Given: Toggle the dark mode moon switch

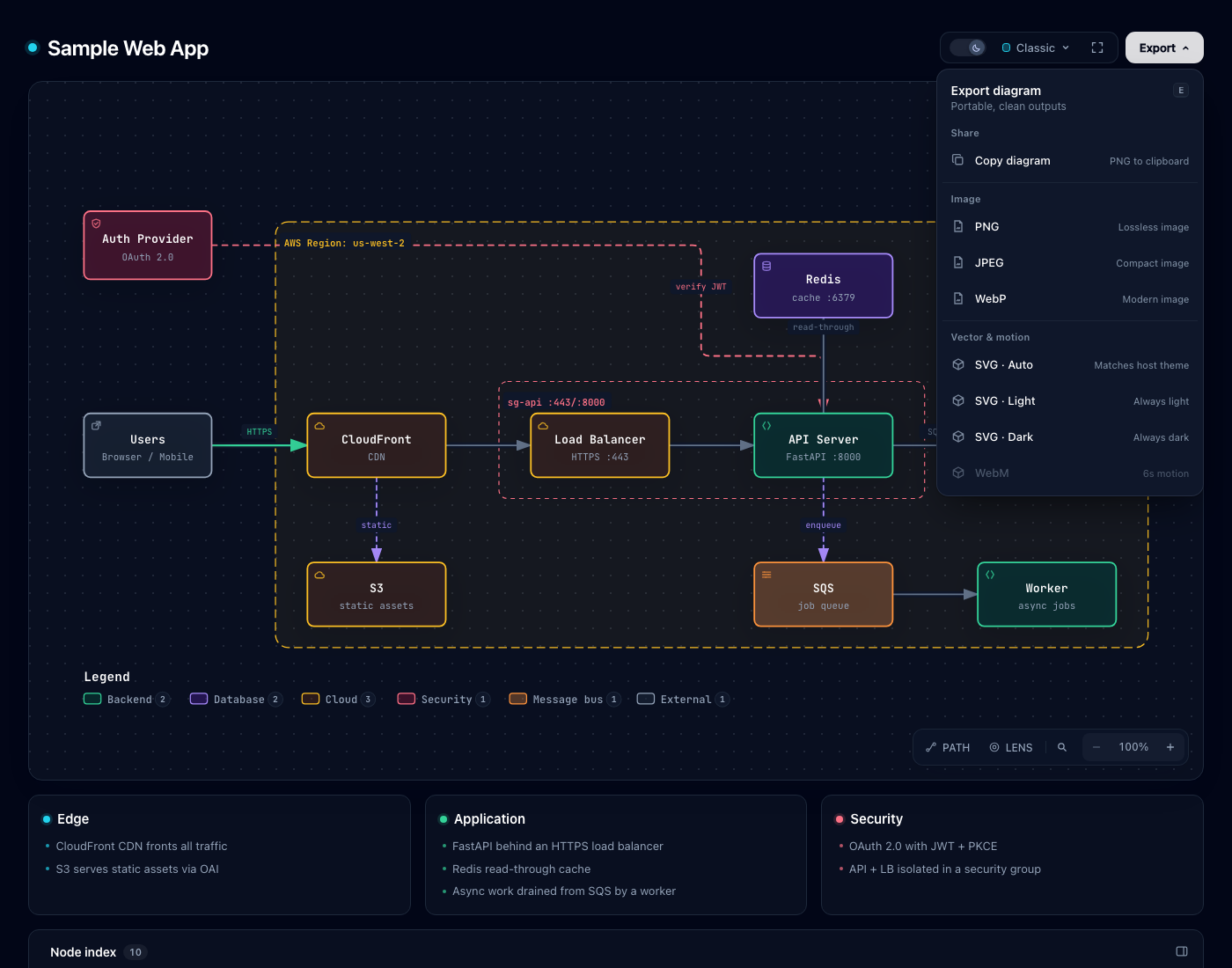Looking at the screenshot, I should click(x=968, y=48).
